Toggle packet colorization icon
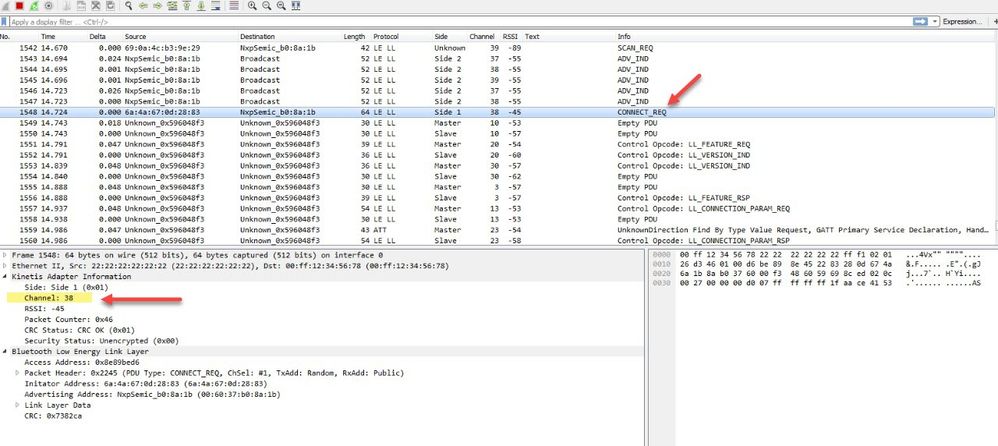Image resolution: width=998 pixels, height=446 pixels. pos(234,6)
